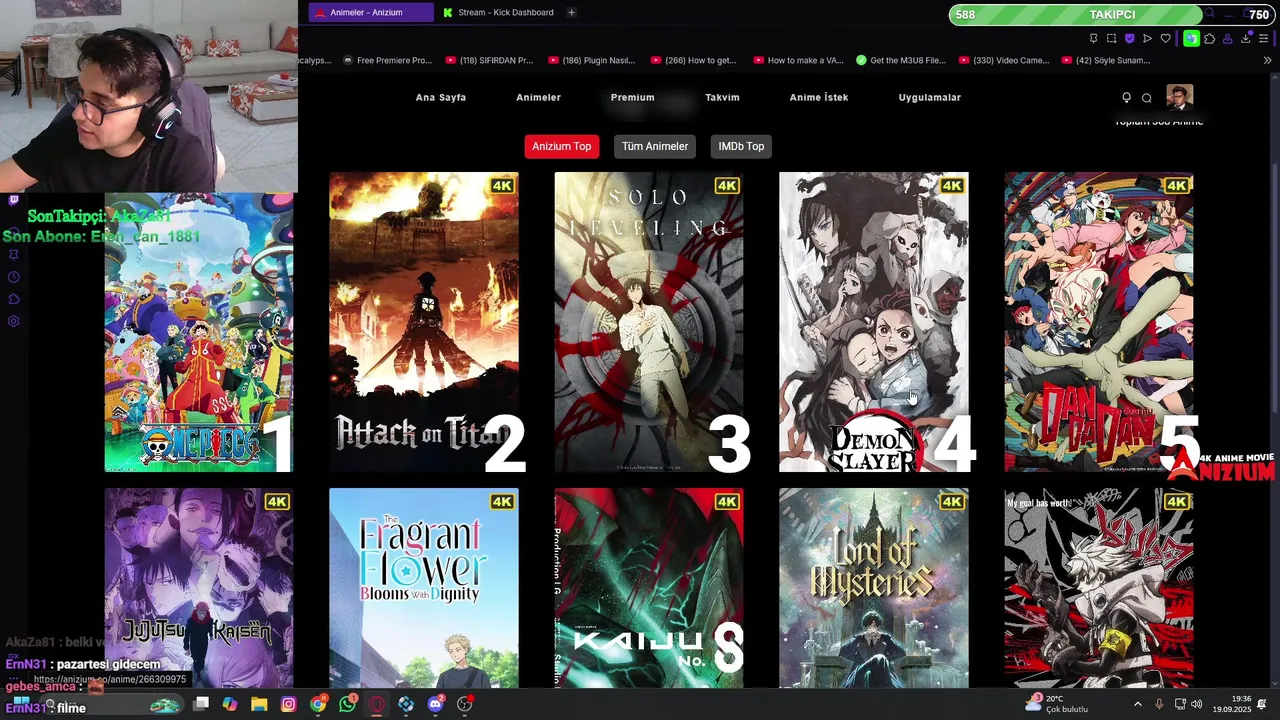The image size is (1280, 720).
Task: Click the send/flow arrow icon in toolbar
Action: (x=1147, y=38)
